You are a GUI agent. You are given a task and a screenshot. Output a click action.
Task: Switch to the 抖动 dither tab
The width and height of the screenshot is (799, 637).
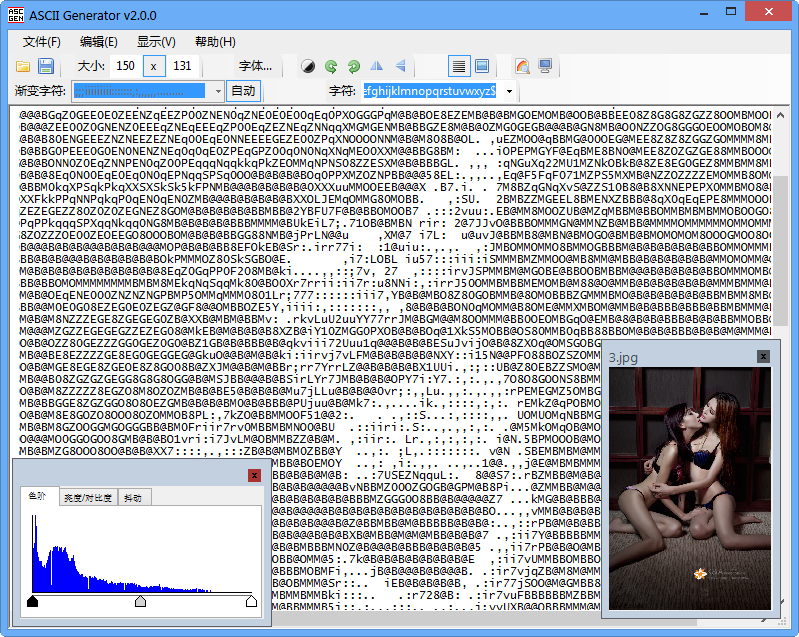[x=134, y=498]
